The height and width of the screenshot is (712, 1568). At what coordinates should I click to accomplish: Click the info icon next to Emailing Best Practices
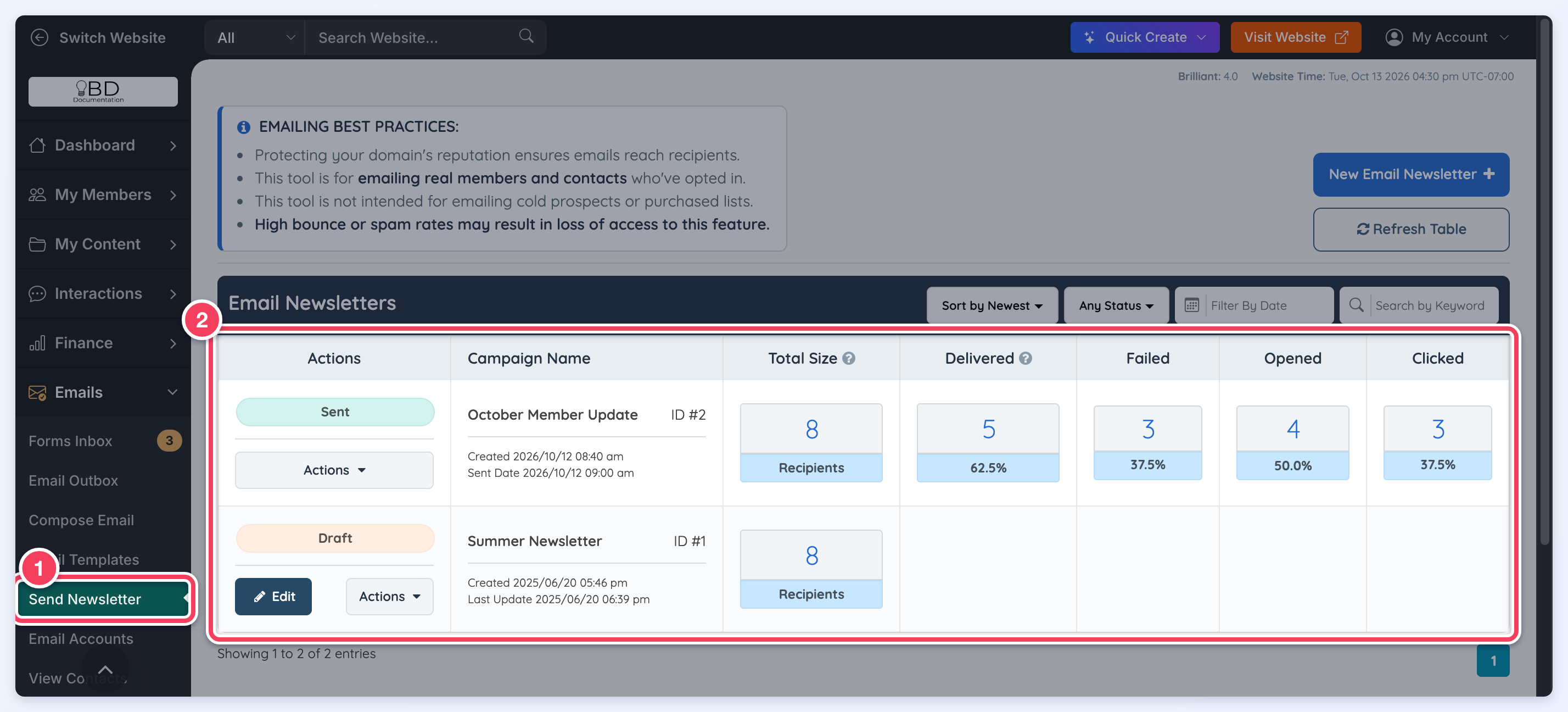point(243,127)
